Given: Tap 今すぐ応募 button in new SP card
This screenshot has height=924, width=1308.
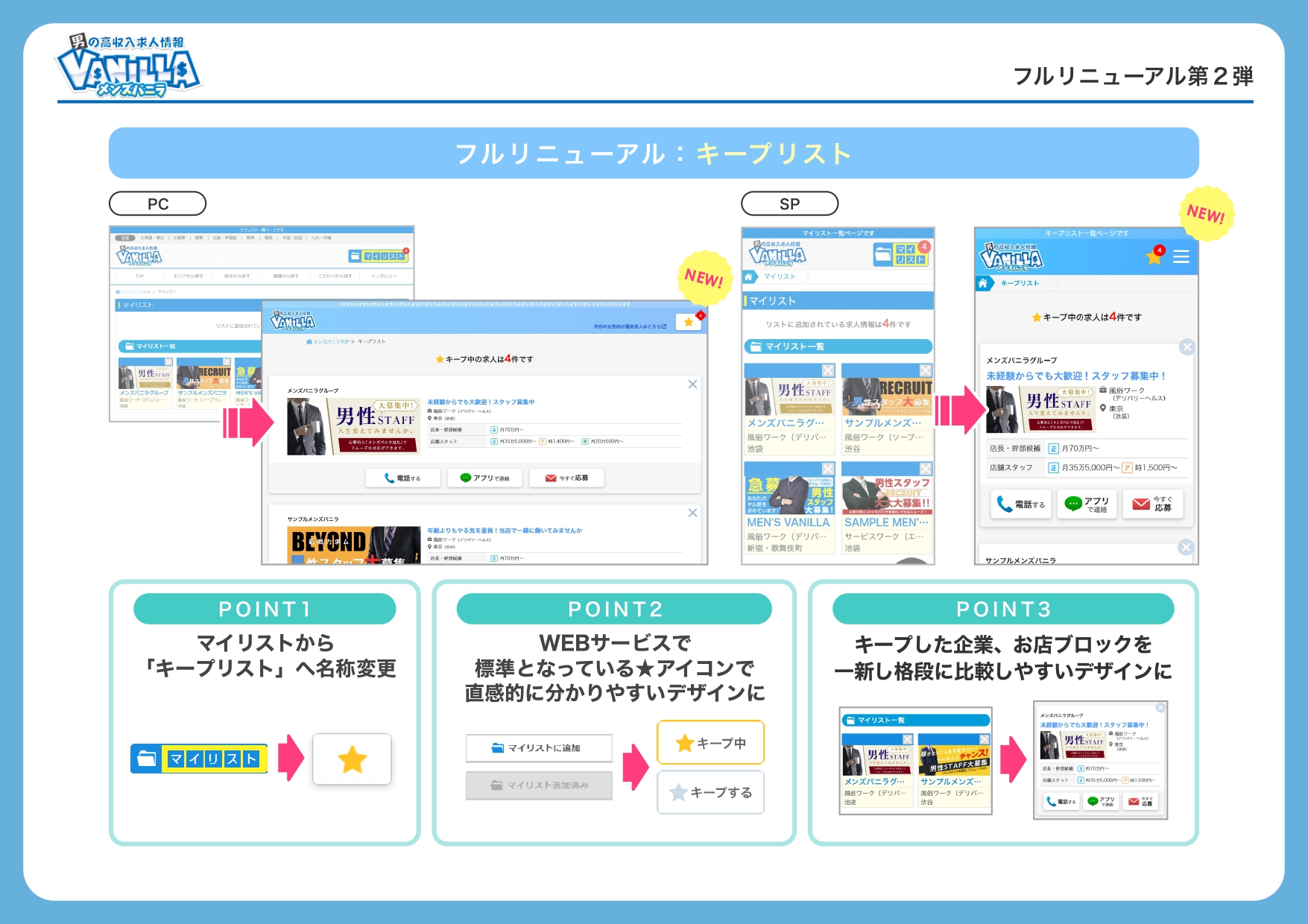Looking at the screenshot, I should (1153, 504).
